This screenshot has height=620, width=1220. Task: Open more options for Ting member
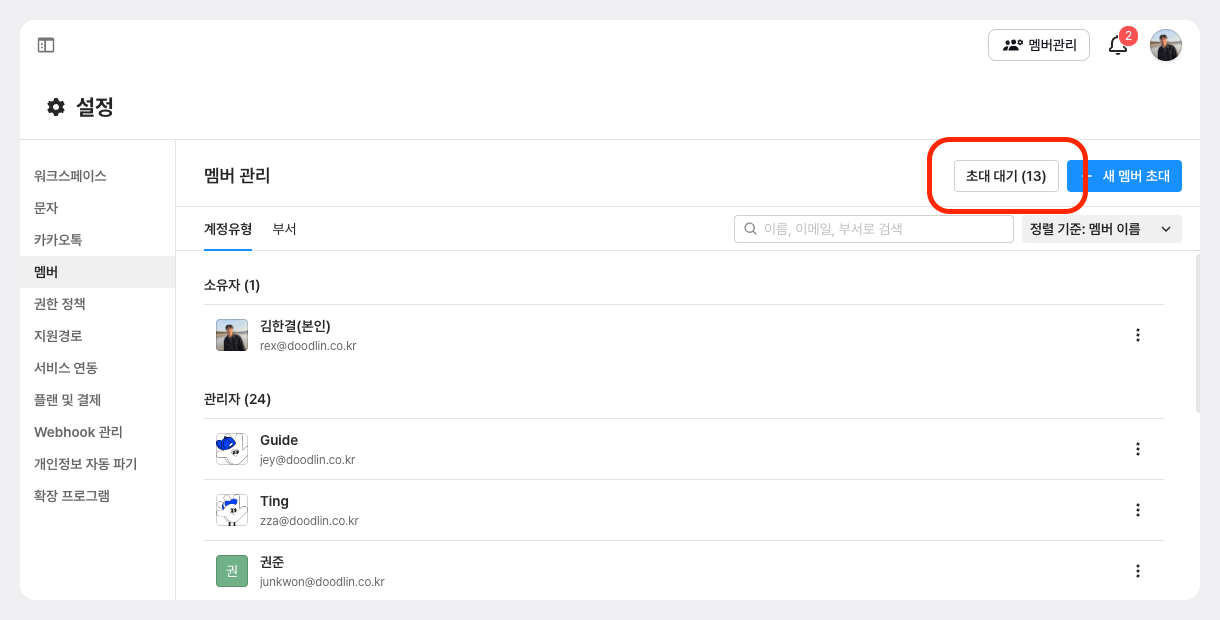[x=1137, y=510]
